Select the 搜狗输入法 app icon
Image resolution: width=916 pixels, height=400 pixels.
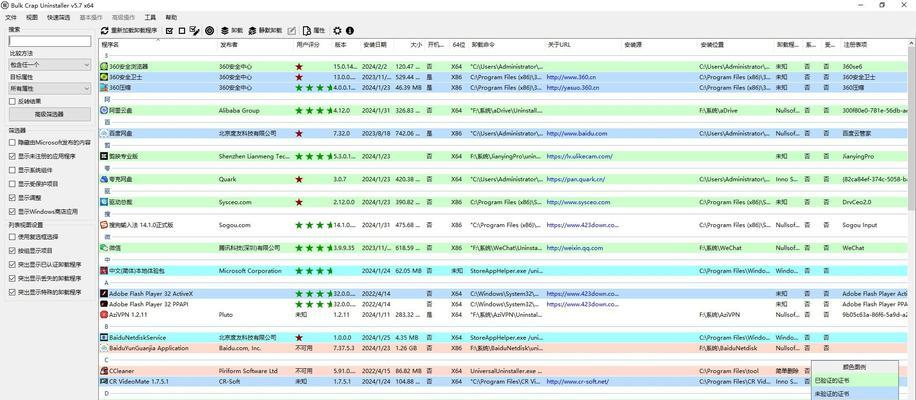click(104, 225)
